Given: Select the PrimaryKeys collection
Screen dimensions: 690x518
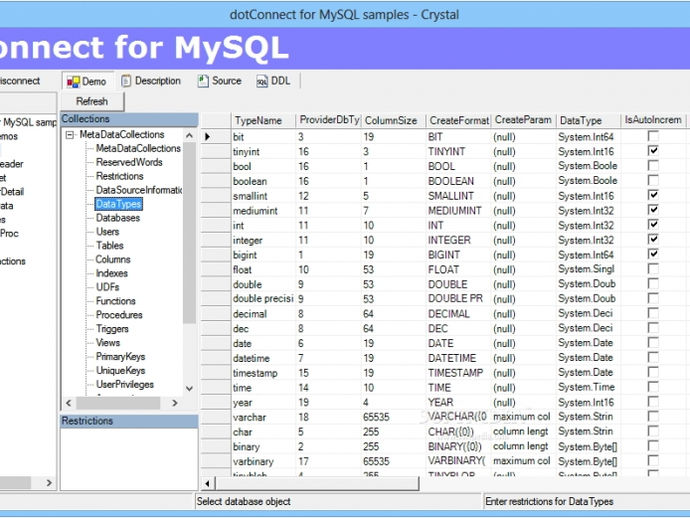Looking at the screenshot, I should tap(121, 357).
